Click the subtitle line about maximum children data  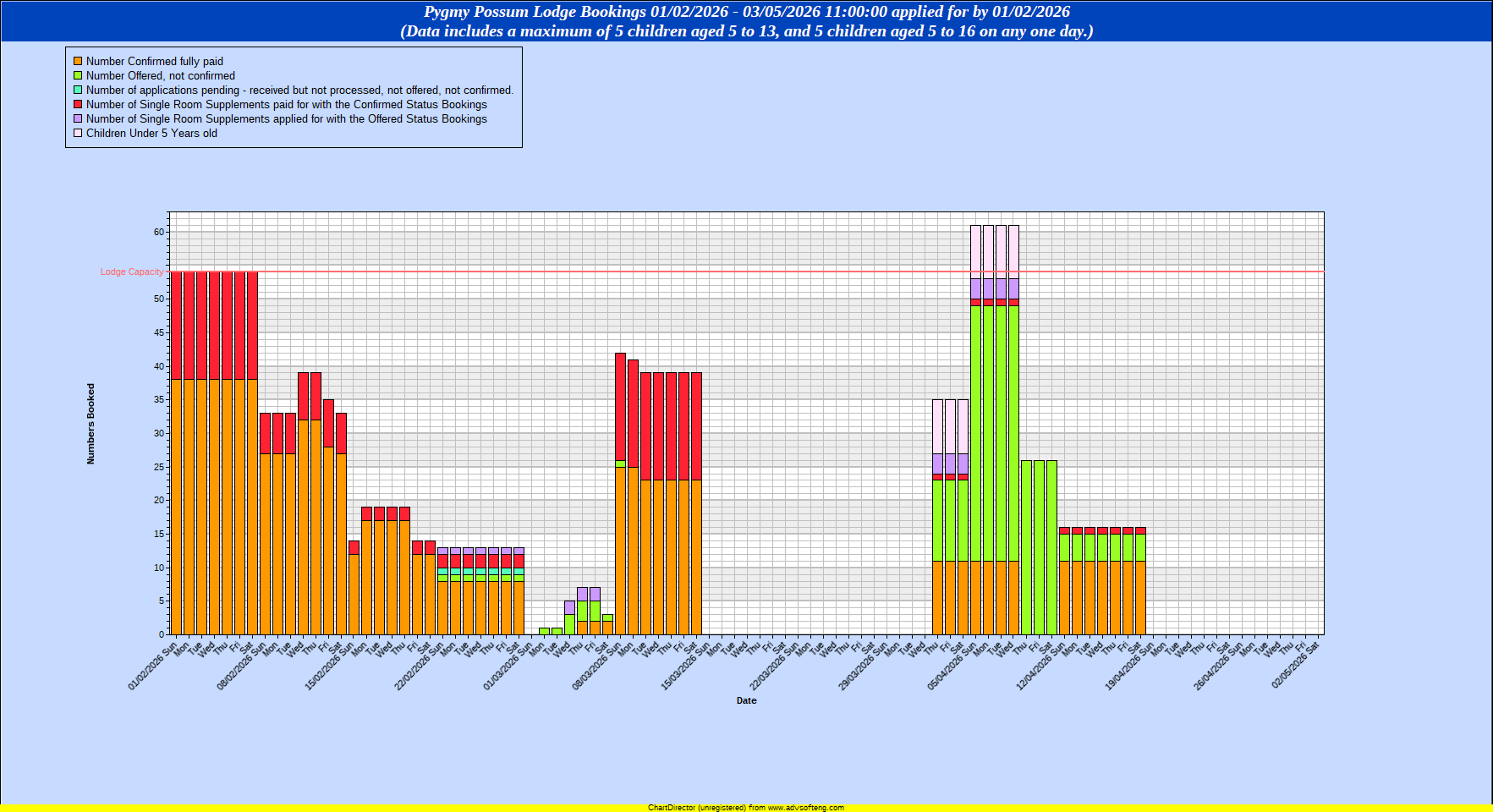coord(746,31)
